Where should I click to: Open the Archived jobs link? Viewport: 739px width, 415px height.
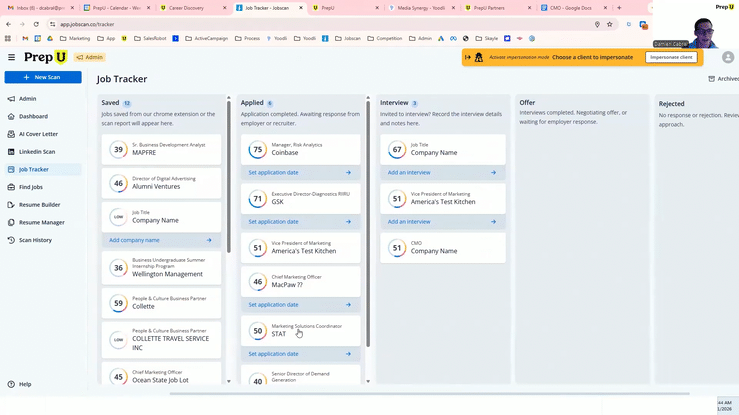(724, 79)
